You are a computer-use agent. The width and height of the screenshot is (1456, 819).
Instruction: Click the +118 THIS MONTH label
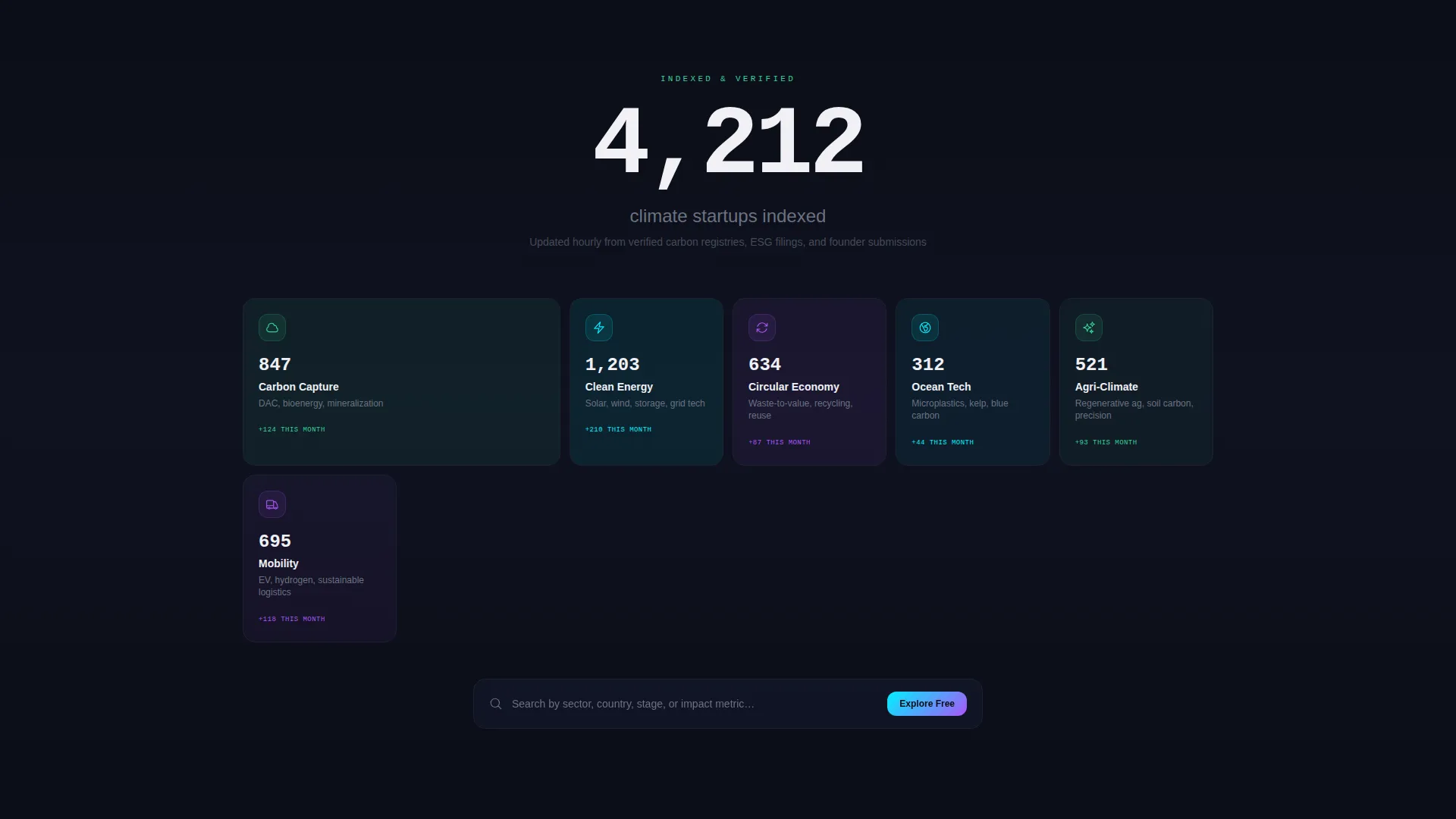click(x=292, y=619)
